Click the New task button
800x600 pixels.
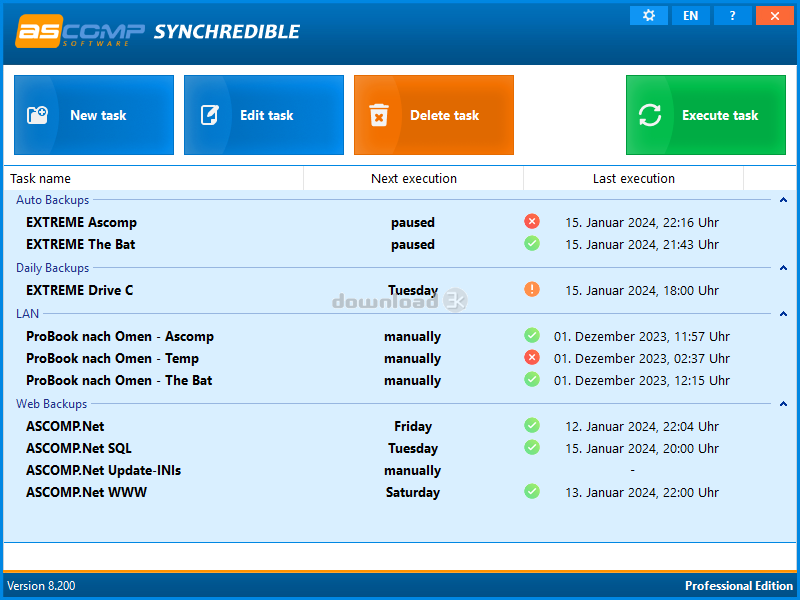tap(94, 115)
